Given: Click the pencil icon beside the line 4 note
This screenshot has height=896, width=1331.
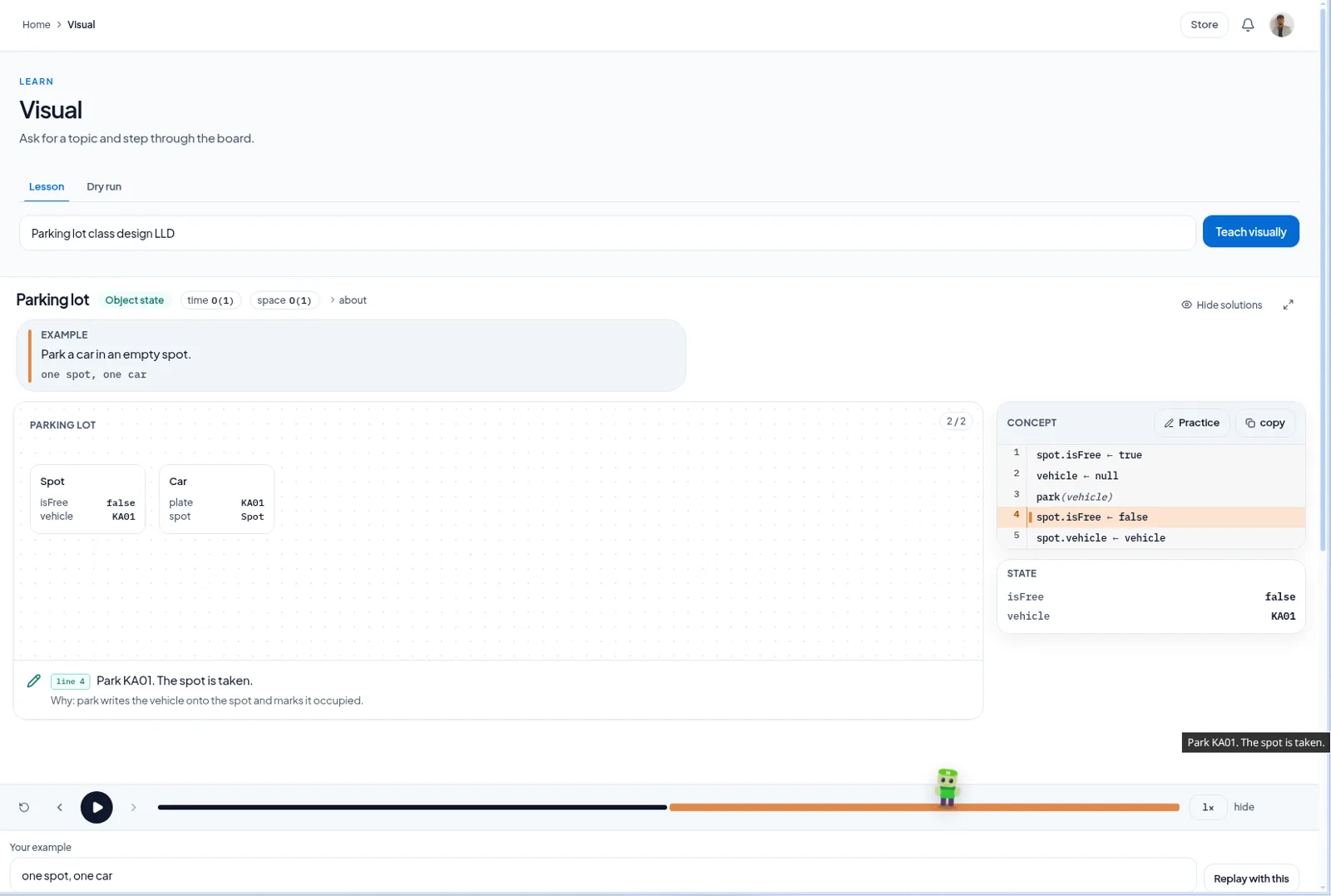Looking at the screenshot, I should 34,681.
